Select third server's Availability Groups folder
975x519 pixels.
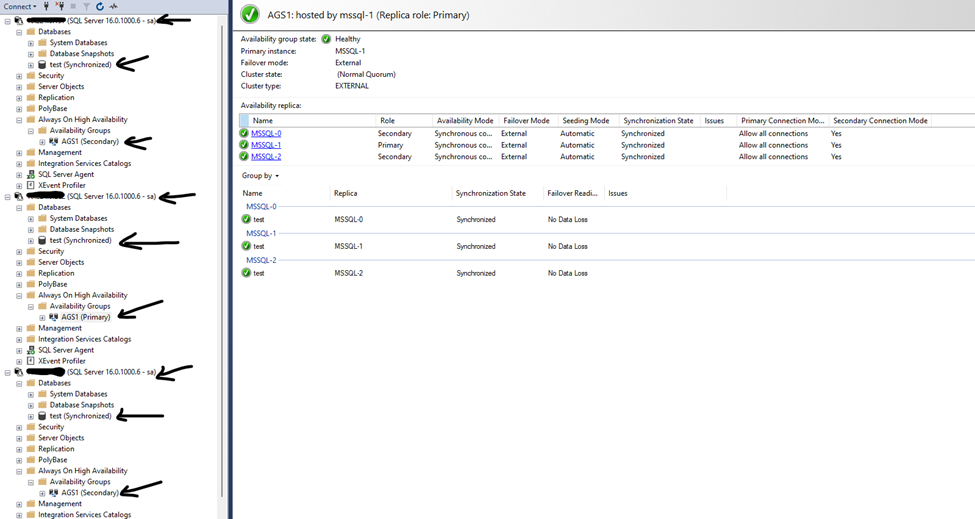click(x=80, y=482)
